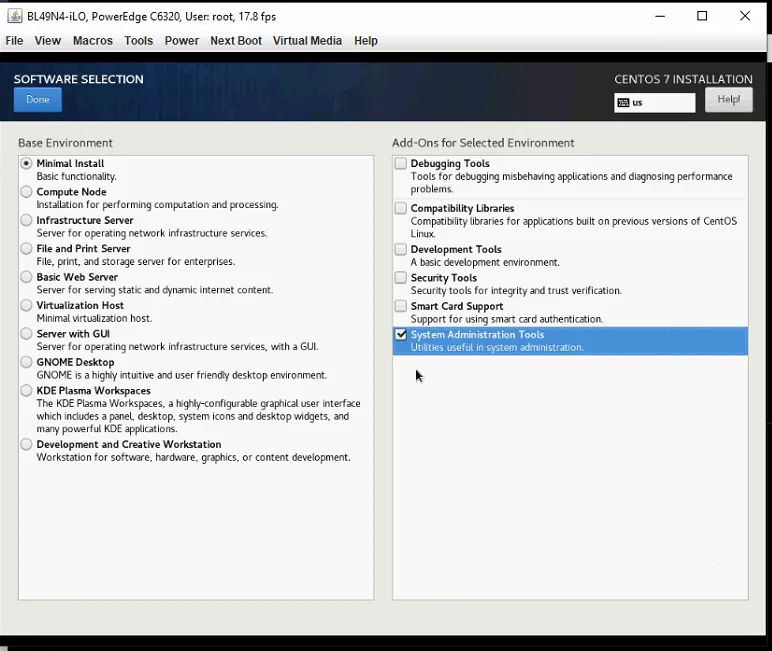Click the Java app icon in title bar
Screen dimensions: 772x651
[15, 16]
